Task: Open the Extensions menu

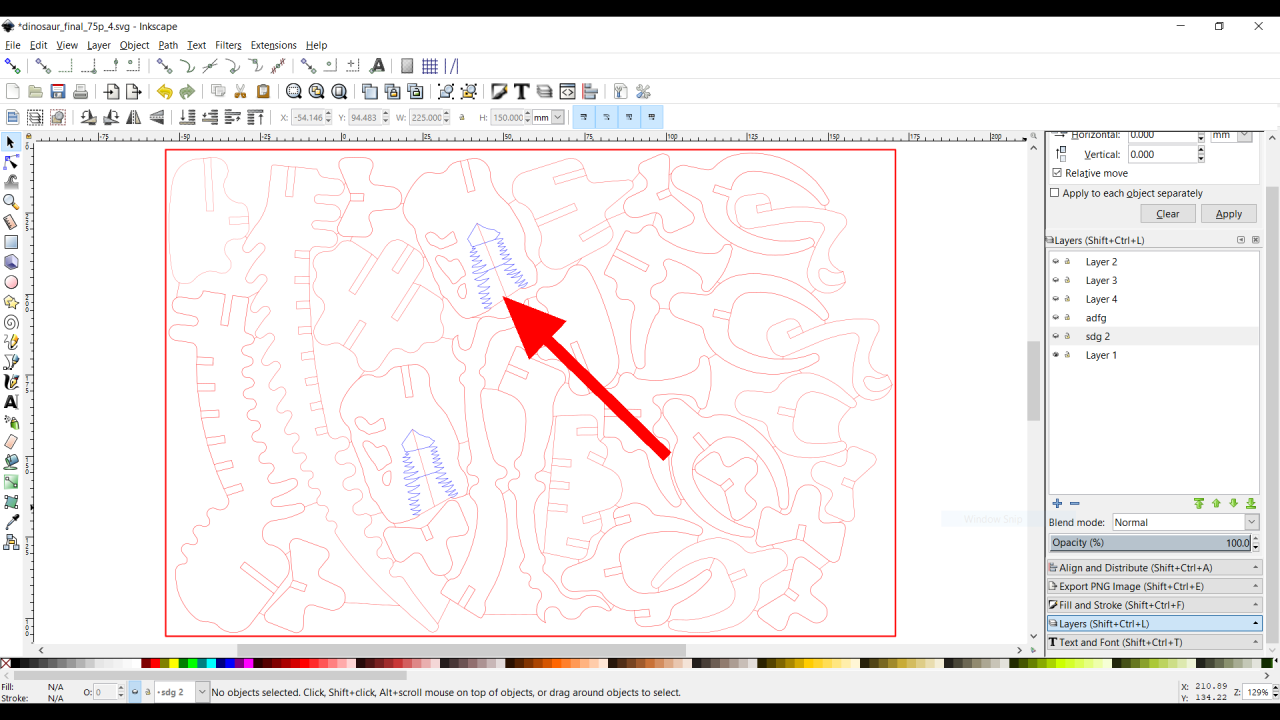Action: tap(273, 45)
